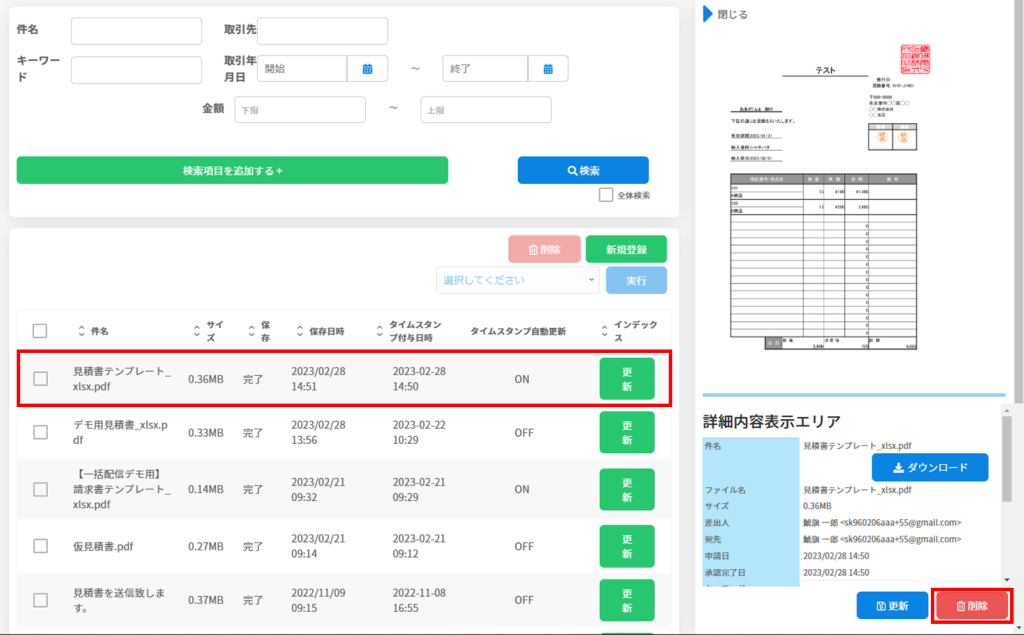The width and height of the screenshot is (1024, 635).
Task: Click the 0.33MB size cell
Action: [206, 432]
